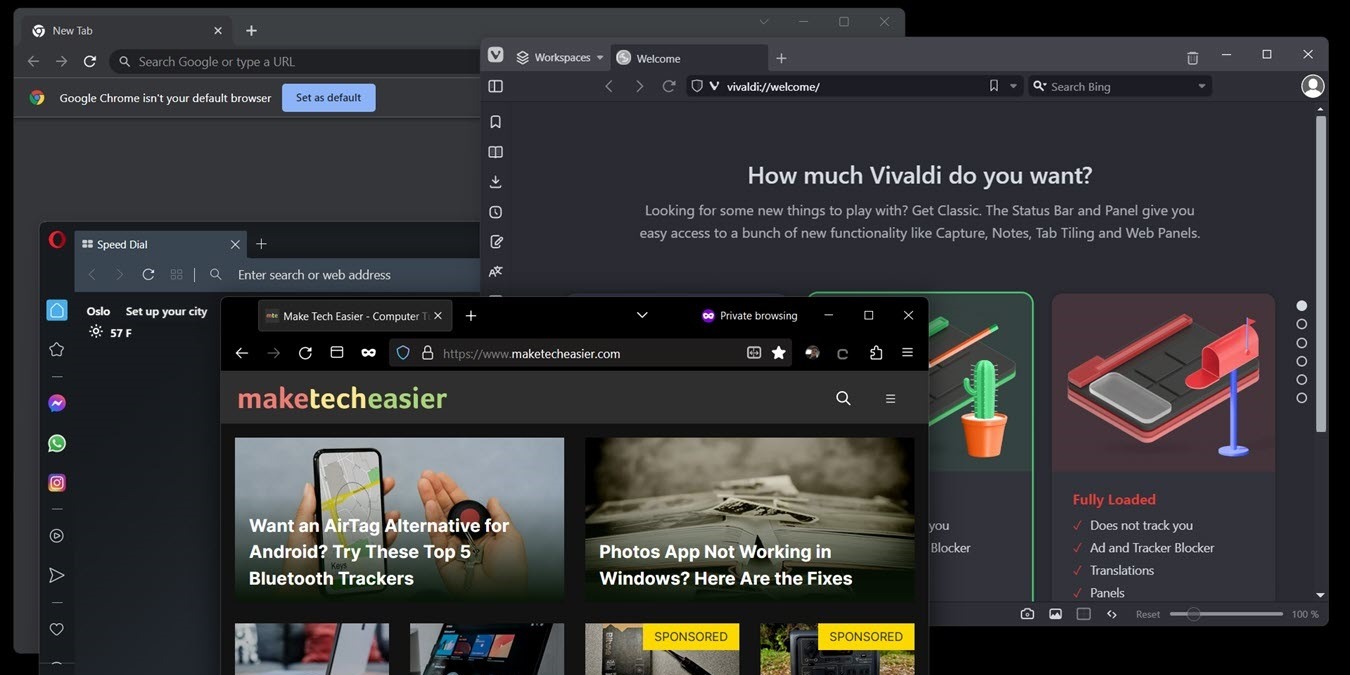Click the Set as default button in Chrome

(x=328, y=97)
